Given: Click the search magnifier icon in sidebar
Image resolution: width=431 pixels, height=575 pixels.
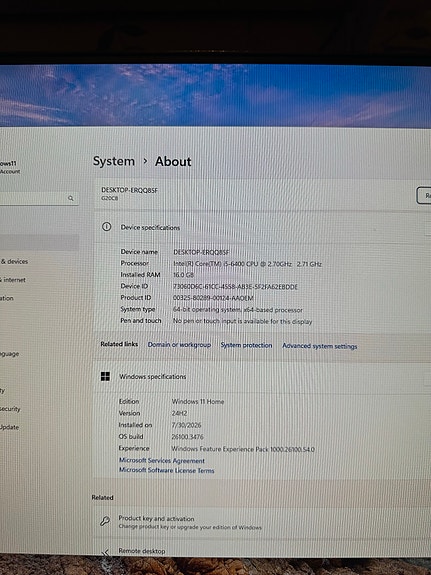Looking at the screenshot, I should 71,198.
